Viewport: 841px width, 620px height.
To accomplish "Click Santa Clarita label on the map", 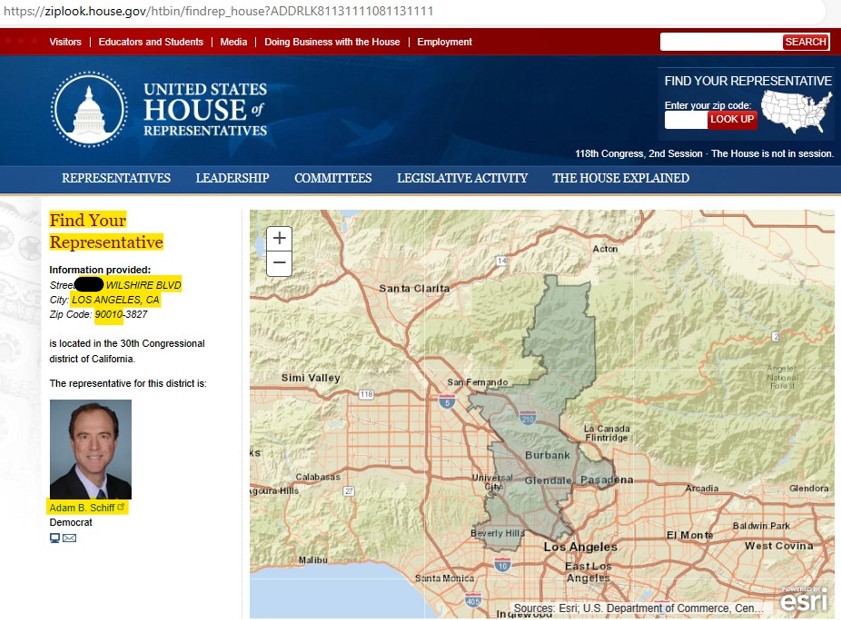I will [x=415, y=289].
